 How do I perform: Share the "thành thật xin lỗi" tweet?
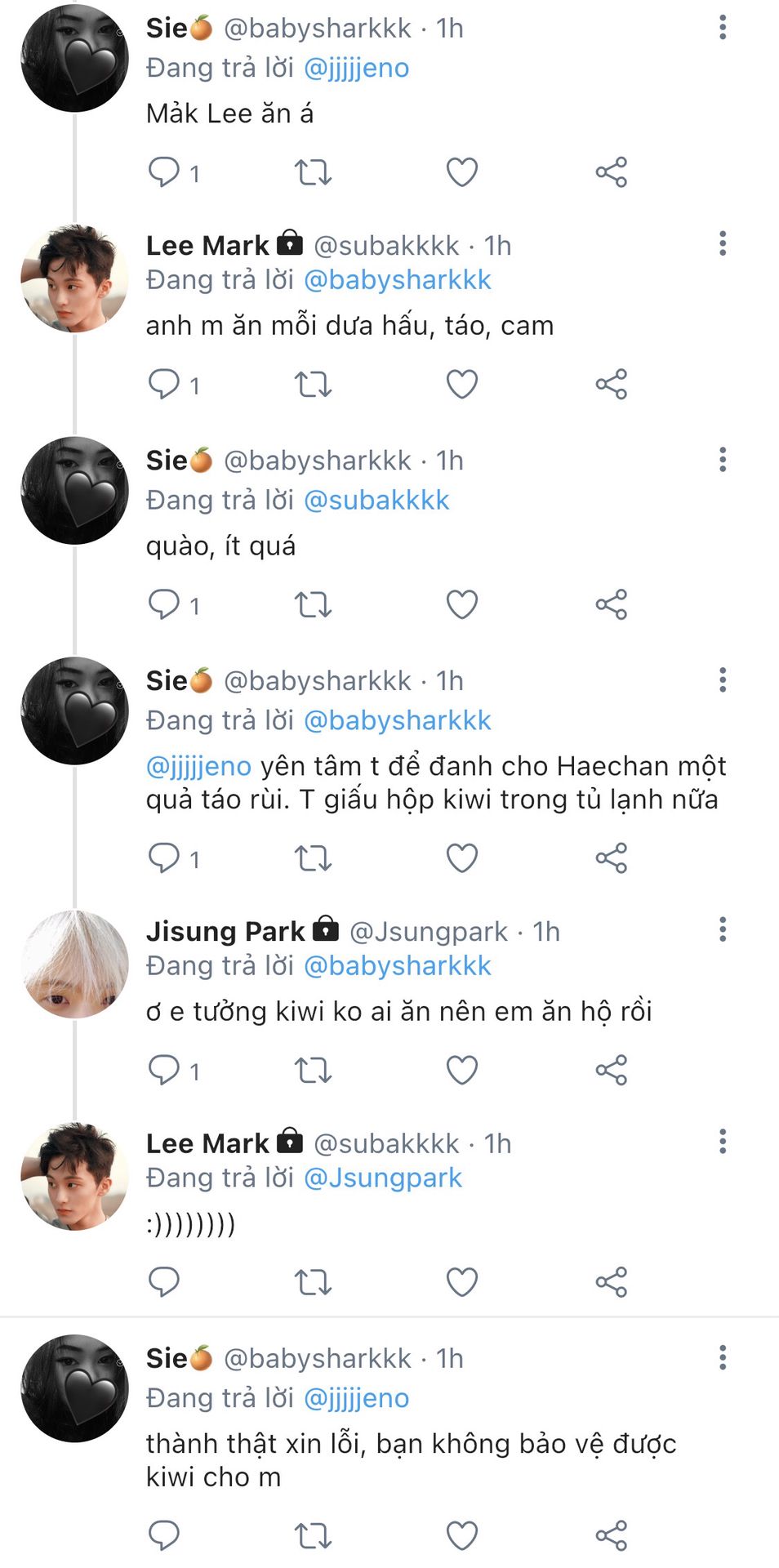[611, 1535]
